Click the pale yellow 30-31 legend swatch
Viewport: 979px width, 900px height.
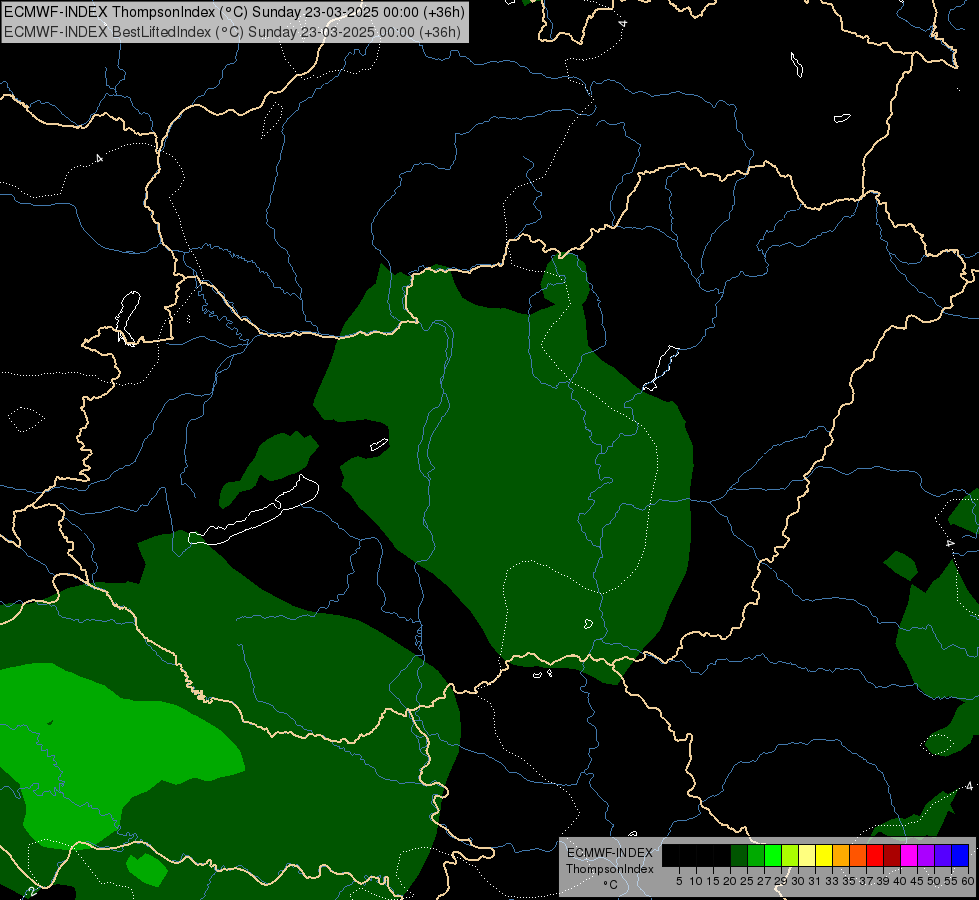click(x=807, y=855)
